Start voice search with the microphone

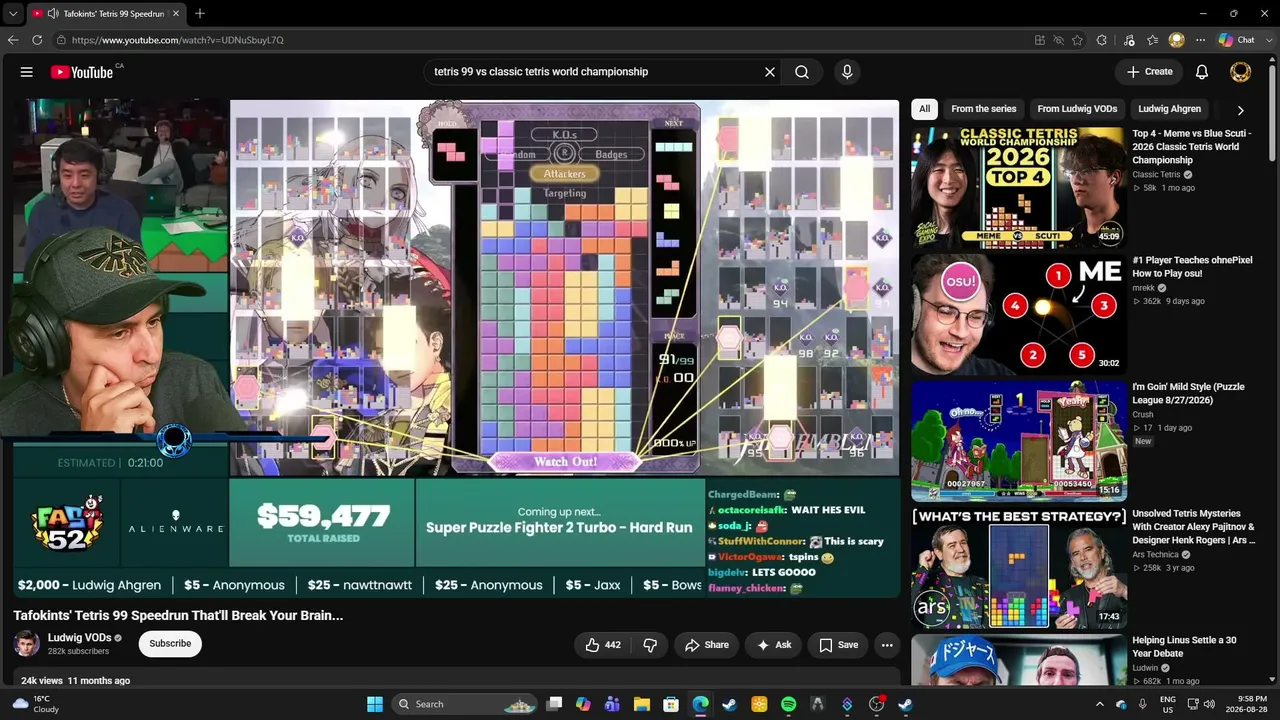coord(847,72)
